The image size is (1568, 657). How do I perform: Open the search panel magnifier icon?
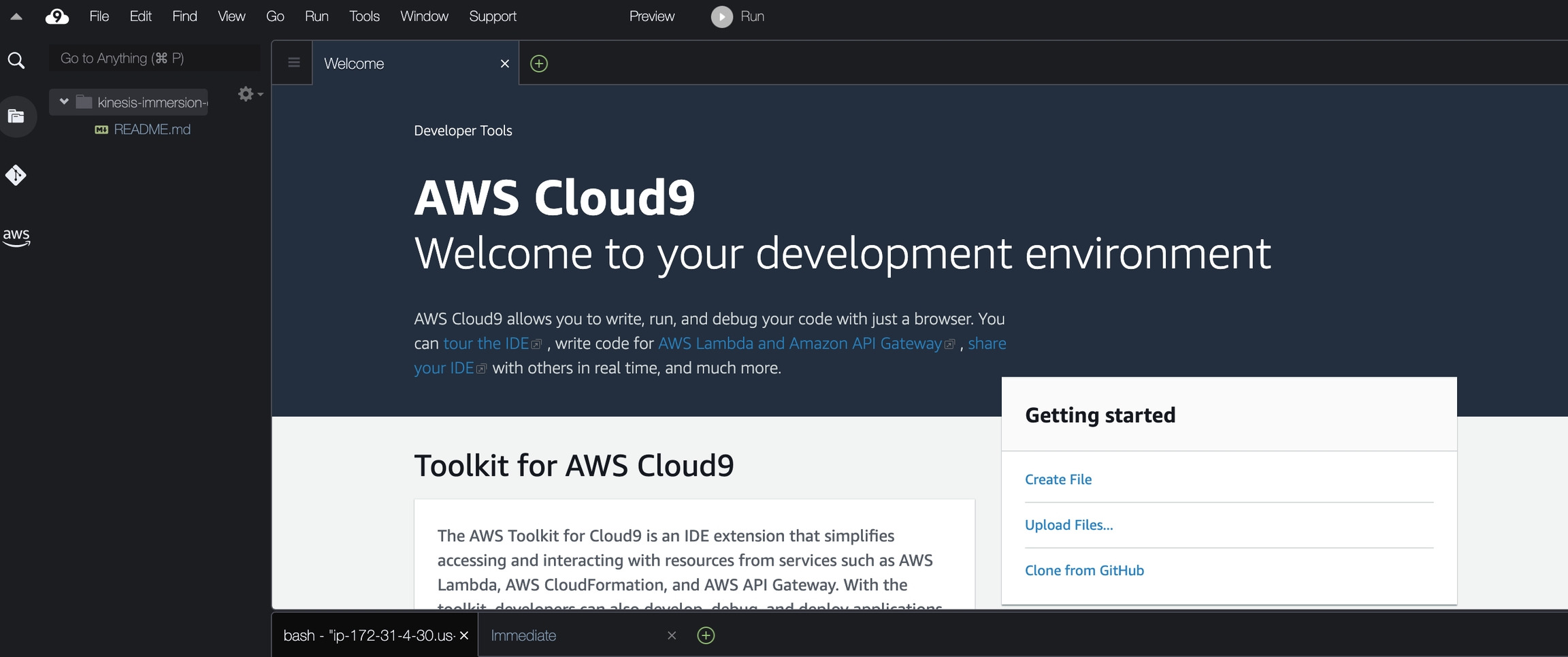click(16, 61)
